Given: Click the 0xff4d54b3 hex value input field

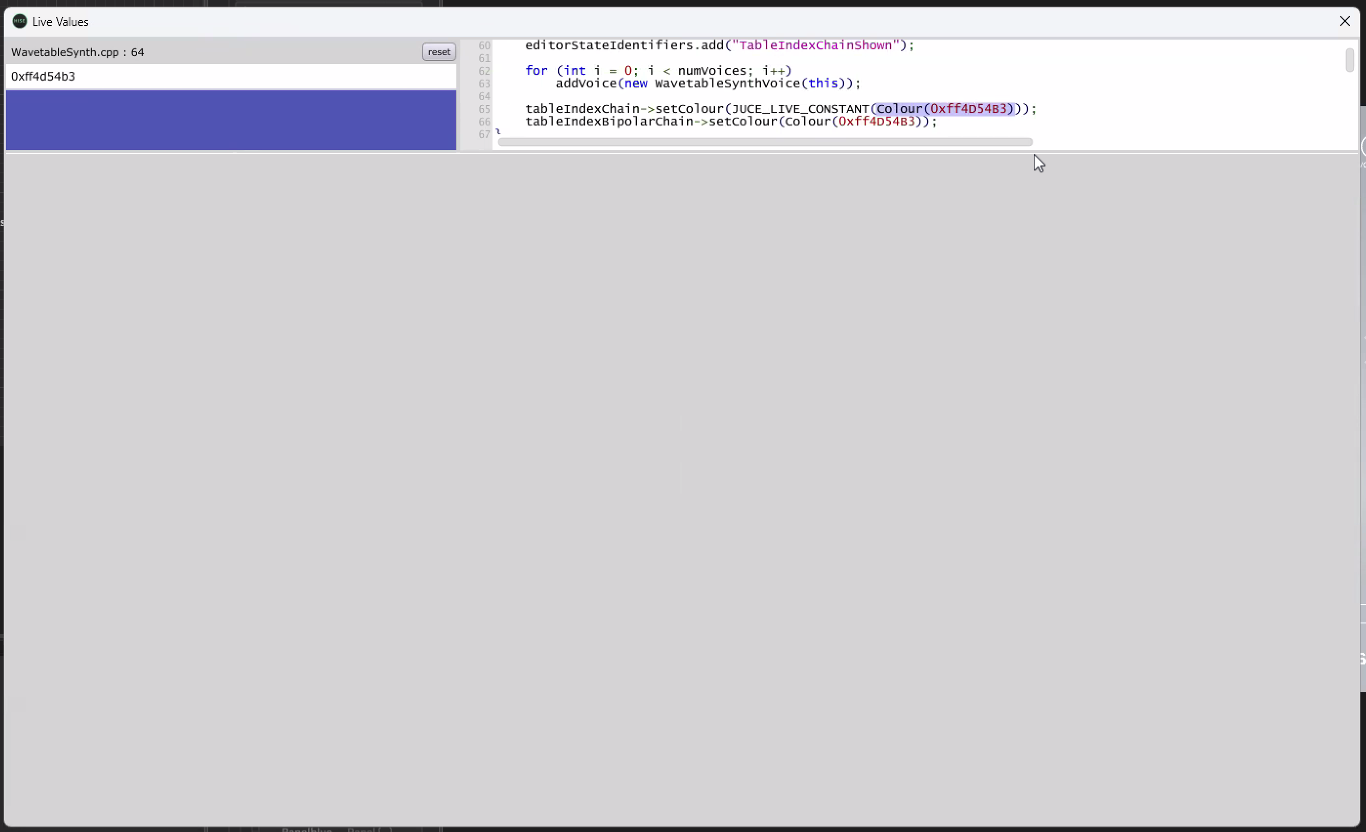Looking at the screenshot, I should 231,76.
